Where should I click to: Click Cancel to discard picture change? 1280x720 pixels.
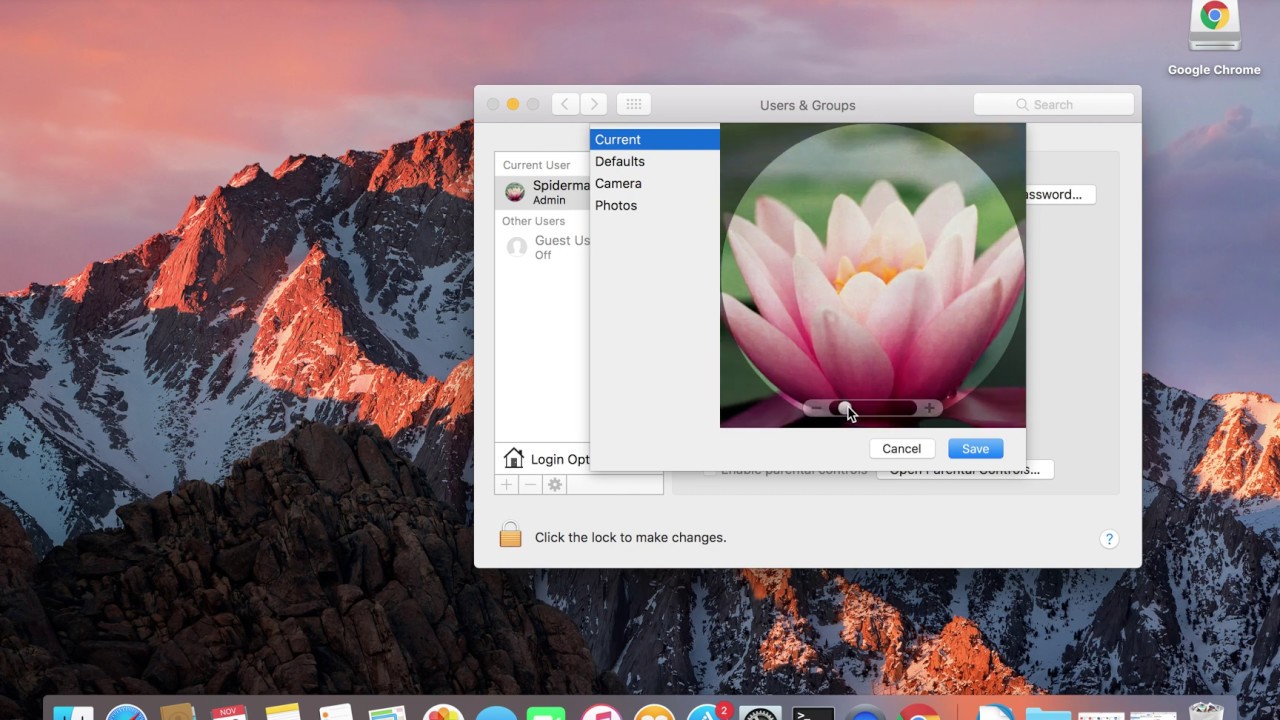click(x=902, y=449)
